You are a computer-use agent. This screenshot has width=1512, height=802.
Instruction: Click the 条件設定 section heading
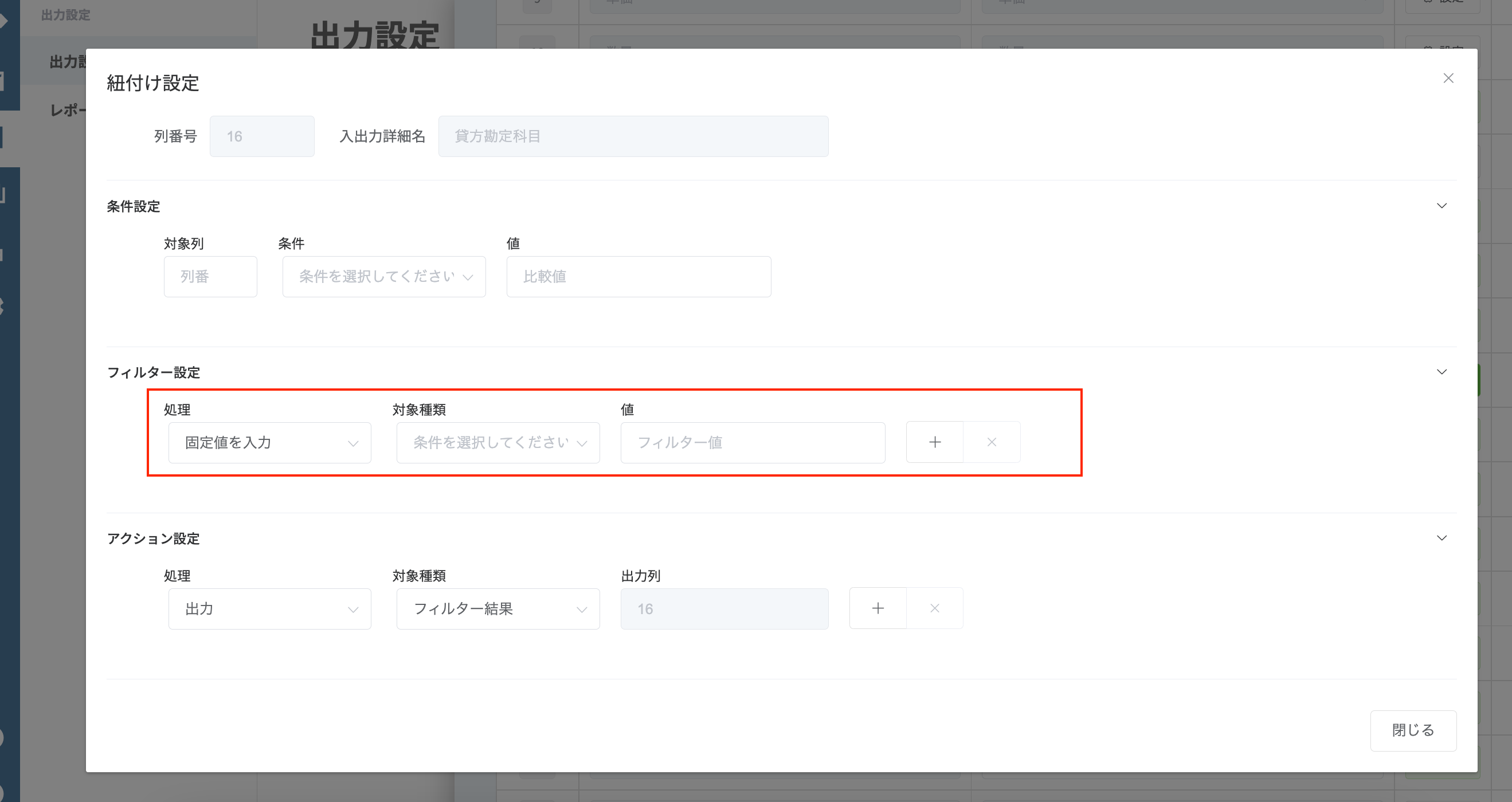(133, 206)
